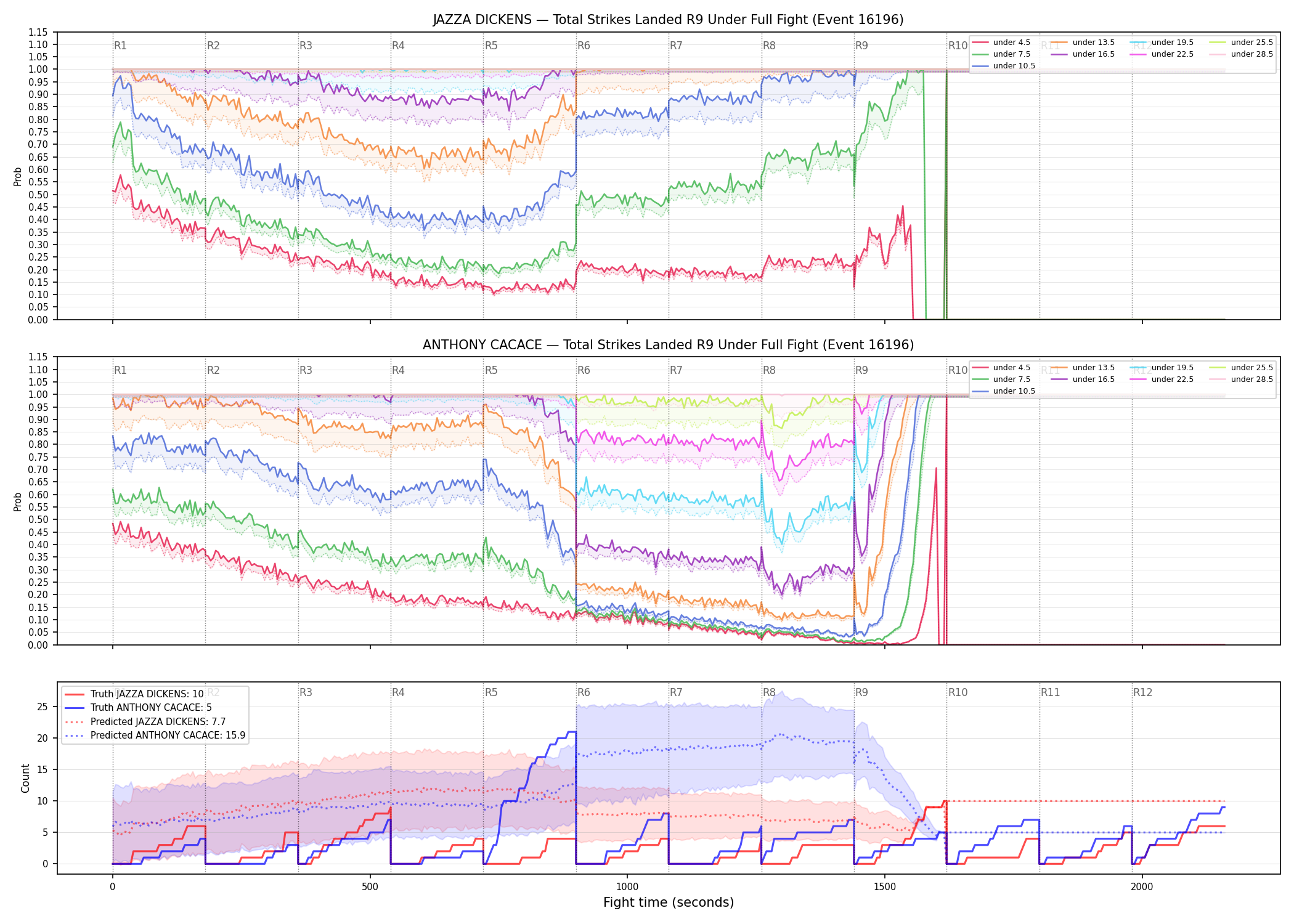
Task: Click the R5 round marker in middle chart
Action: pos(491,370)
